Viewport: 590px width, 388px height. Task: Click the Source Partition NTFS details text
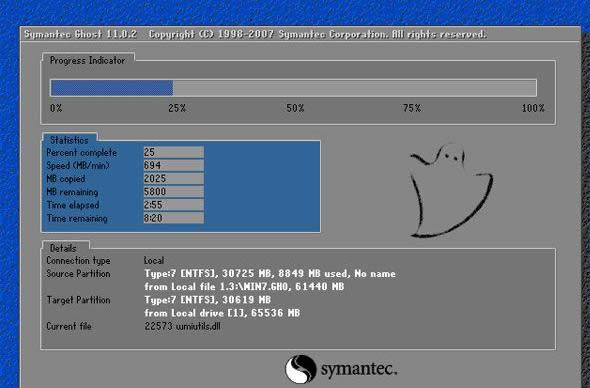pyautogui.click(x=270, y=274)
